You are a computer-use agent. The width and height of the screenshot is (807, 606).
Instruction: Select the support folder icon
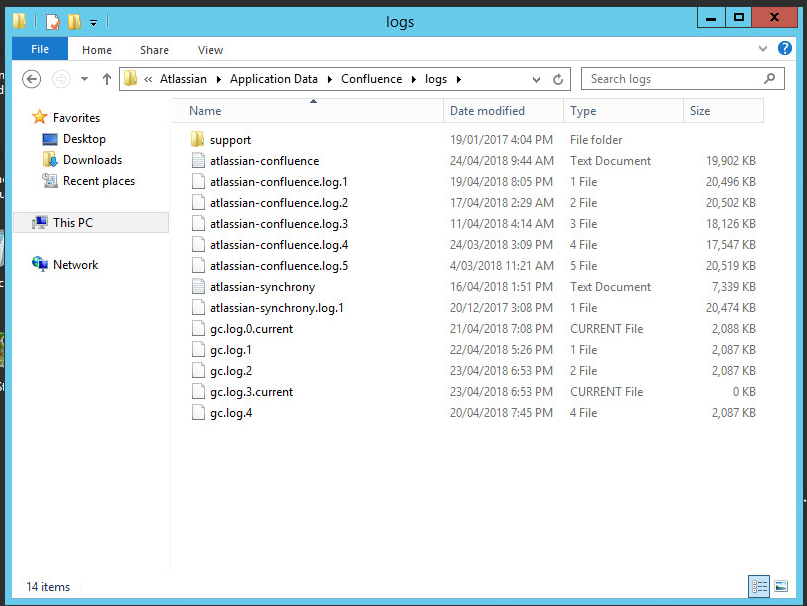198,140
